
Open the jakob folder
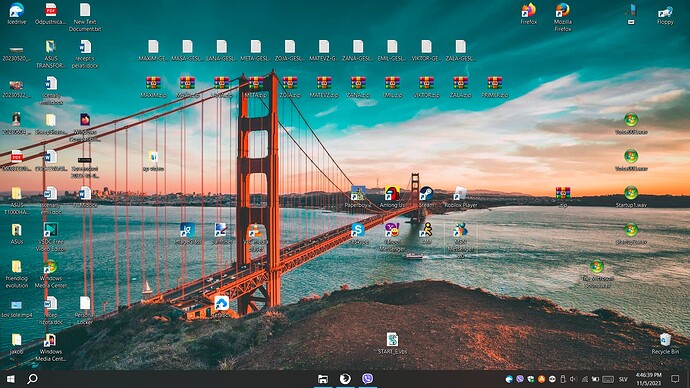pyautogui.click(x=17, y=343)
